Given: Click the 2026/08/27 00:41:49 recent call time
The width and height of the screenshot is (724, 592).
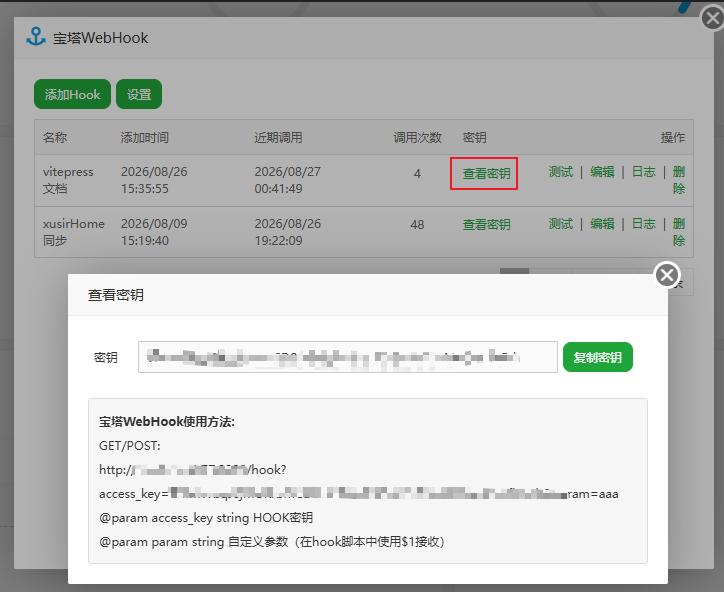Looking at the screenshot, I should [x=287, y=180].
